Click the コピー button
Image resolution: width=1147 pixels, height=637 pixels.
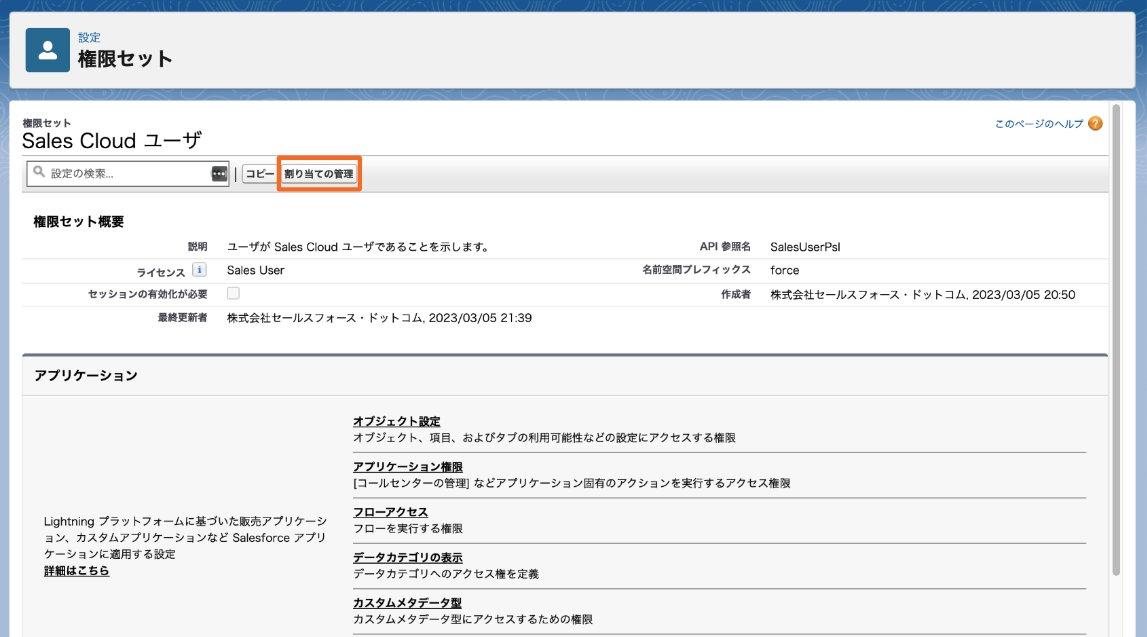pos(259,173)
